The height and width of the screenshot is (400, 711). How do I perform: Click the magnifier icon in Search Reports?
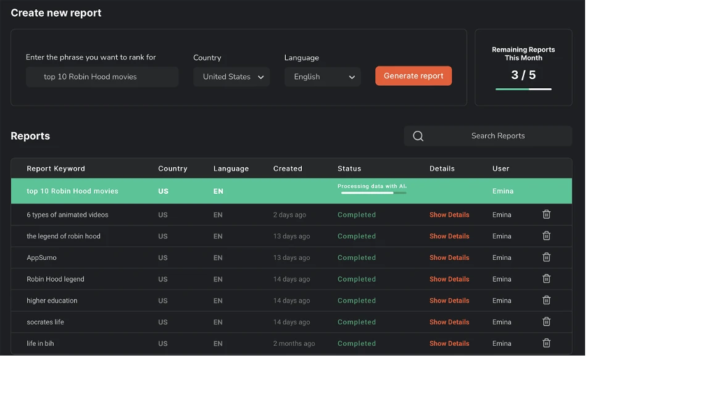[418, 136]
